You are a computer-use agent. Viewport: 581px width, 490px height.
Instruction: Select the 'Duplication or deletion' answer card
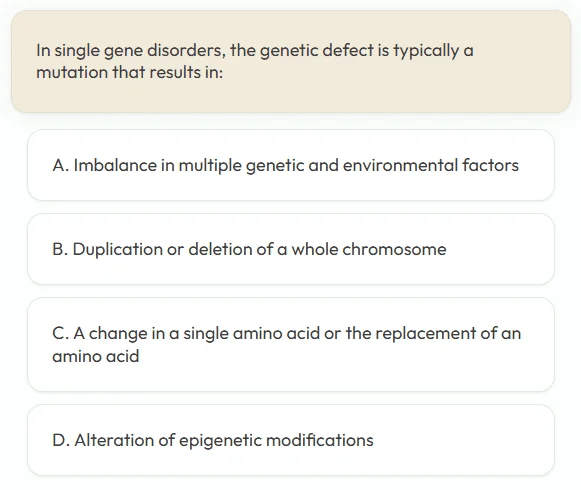[291, 249]
